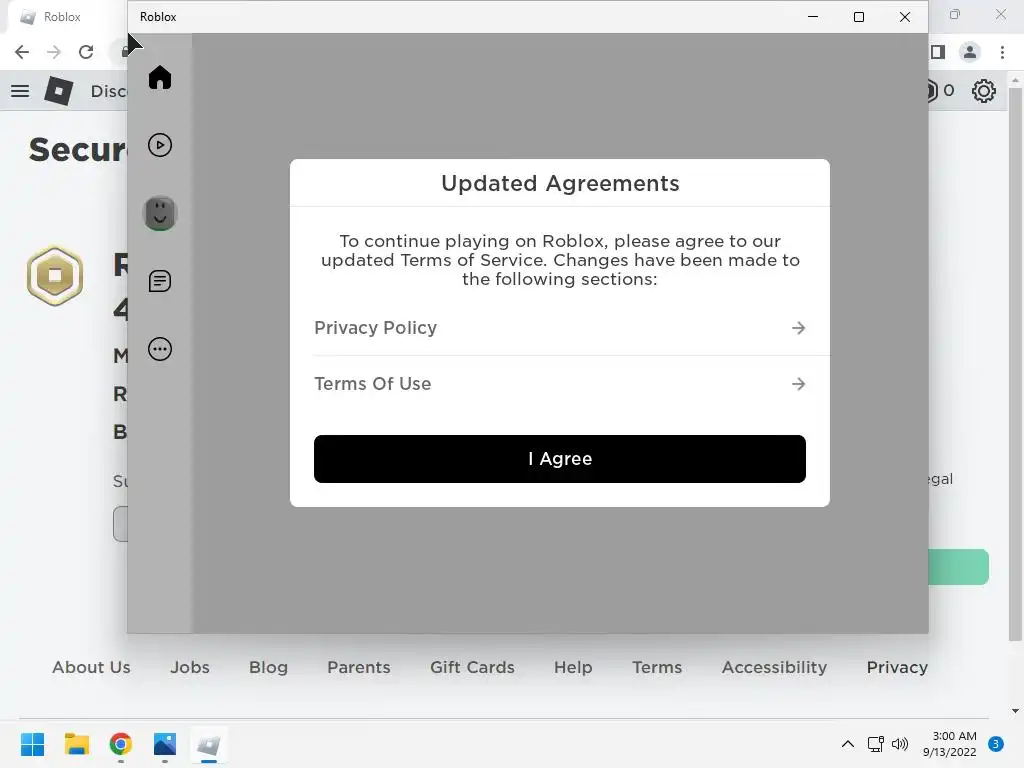
Task: Open Terms footer link
Action: tap(657, 667)
